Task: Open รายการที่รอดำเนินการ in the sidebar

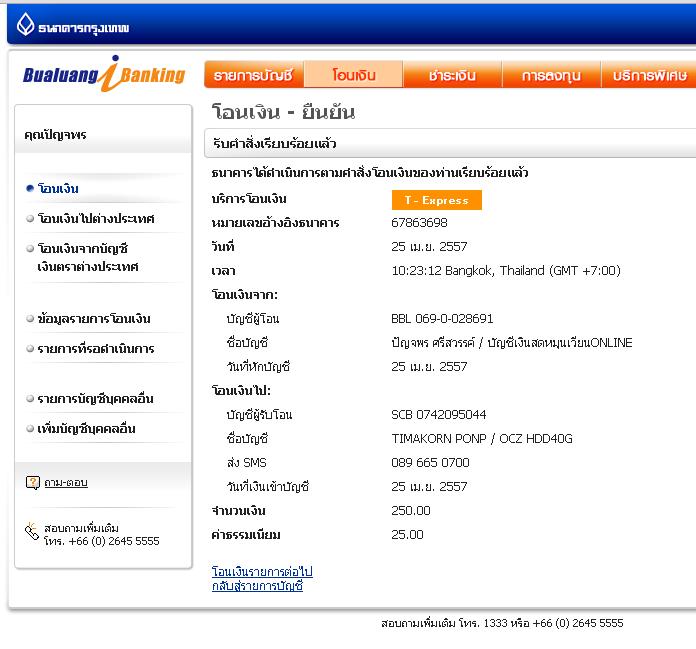Action: [x=96, y=349]
